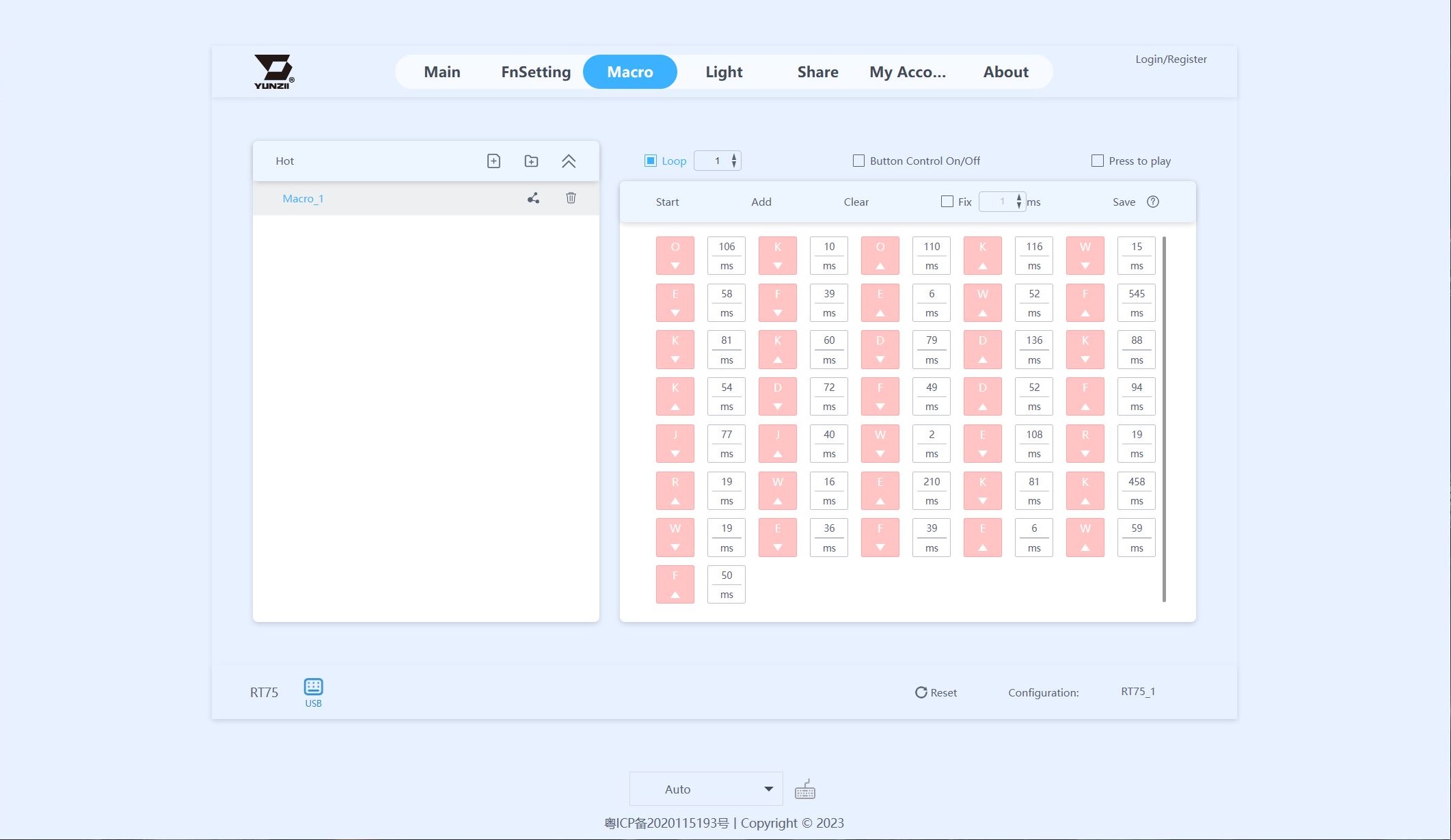Go to the Light tab
The height and width of the screenshot is (840, 1451).
click(x=724, y=72)
